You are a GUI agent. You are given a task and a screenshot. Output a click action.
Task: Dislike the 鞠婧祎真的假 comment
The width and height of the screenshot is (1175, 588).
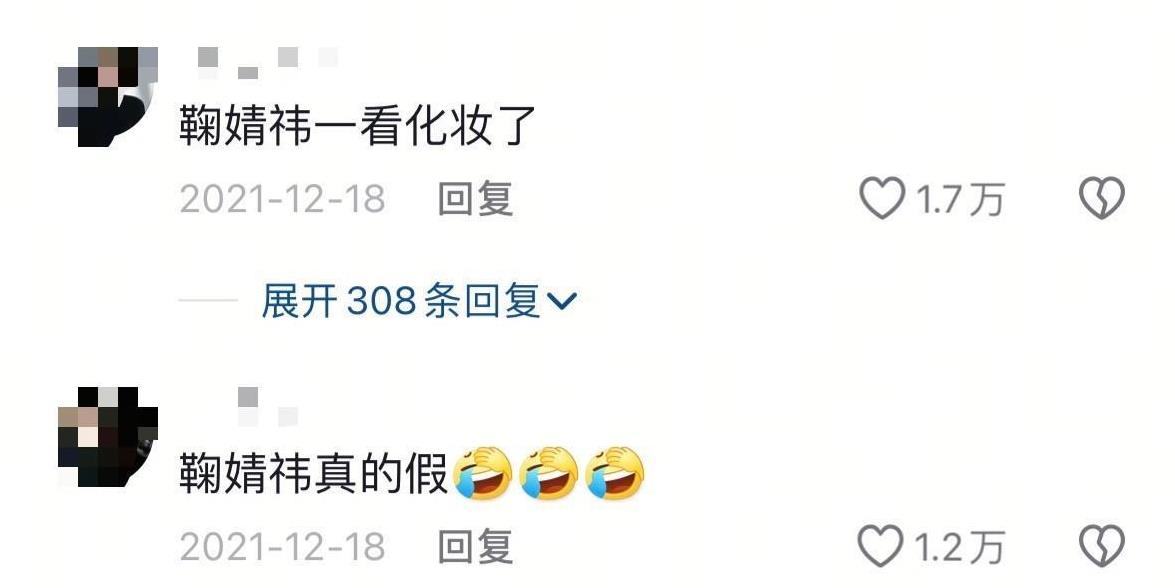tap(1102, 546)
